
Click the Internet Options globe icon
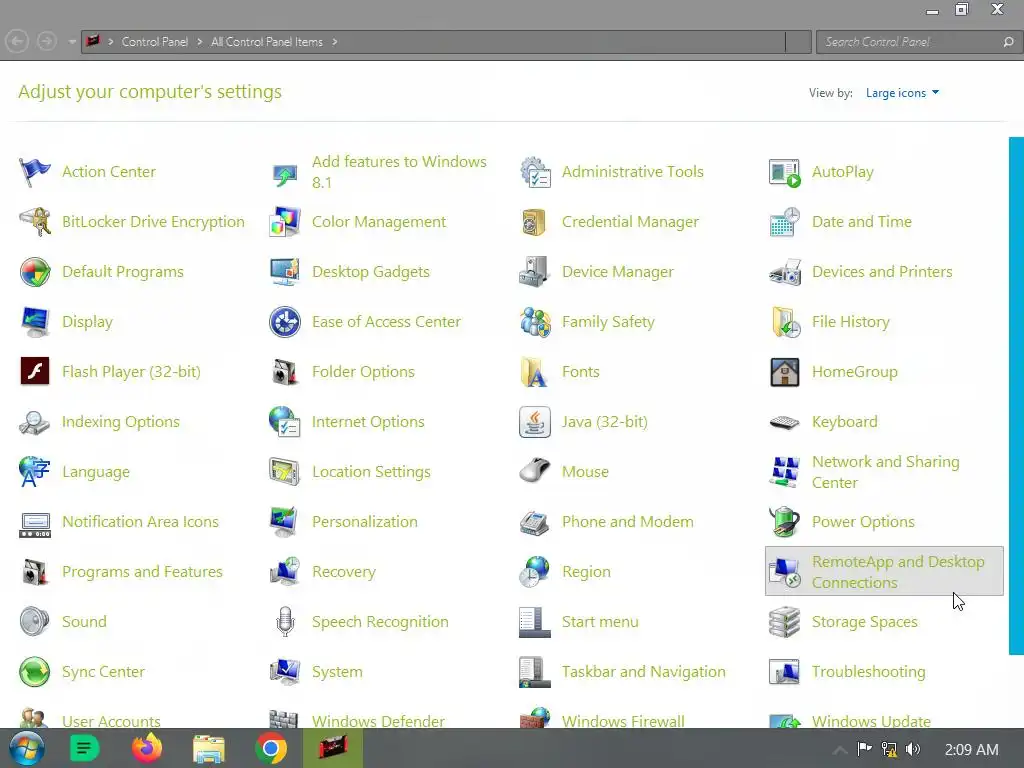(x=285, y=422)
